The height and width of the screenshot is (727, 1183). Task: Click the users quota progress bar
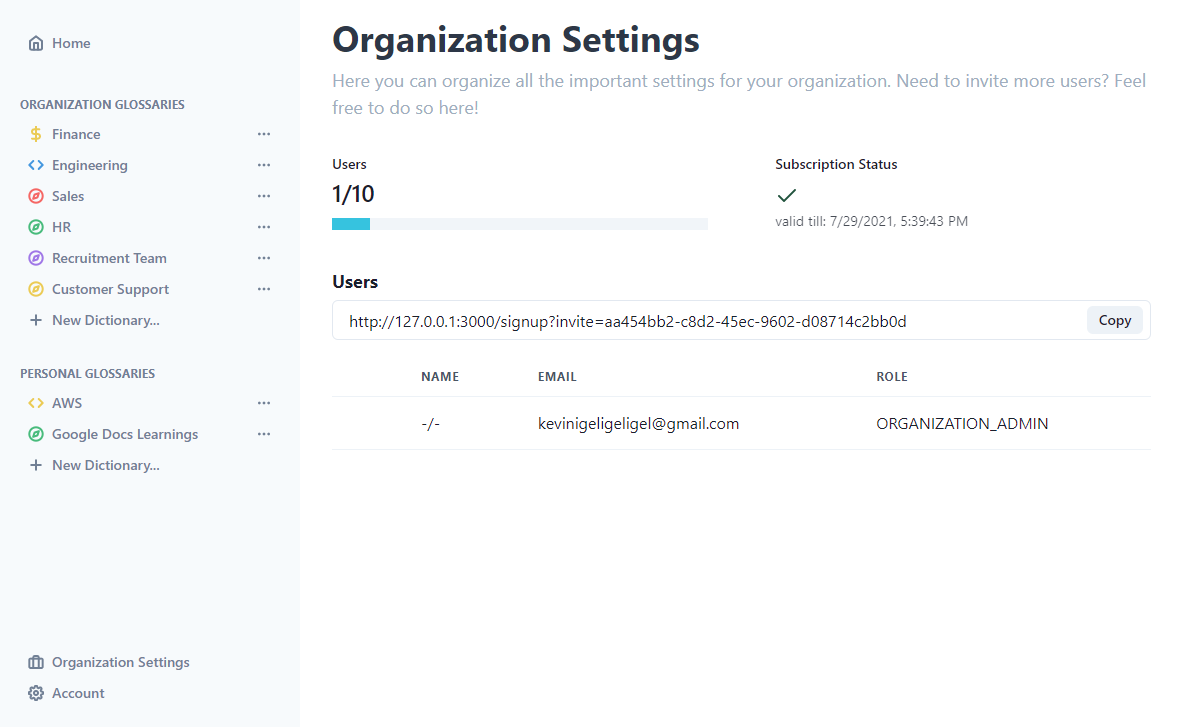coord(519,224)
